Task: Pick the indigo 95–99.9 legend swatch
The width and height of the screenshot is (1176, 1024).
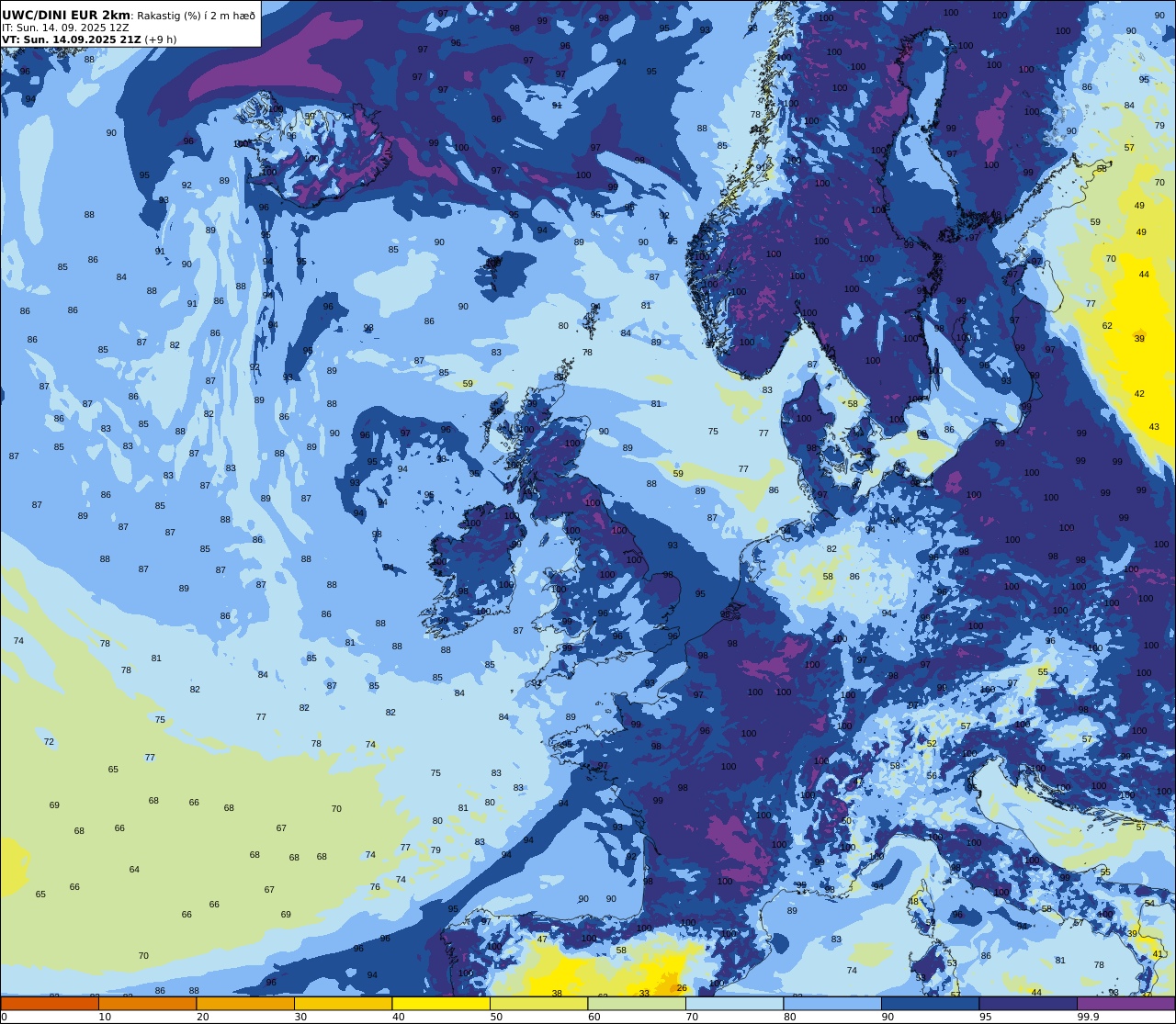Action: [x=1028, y=1003]
